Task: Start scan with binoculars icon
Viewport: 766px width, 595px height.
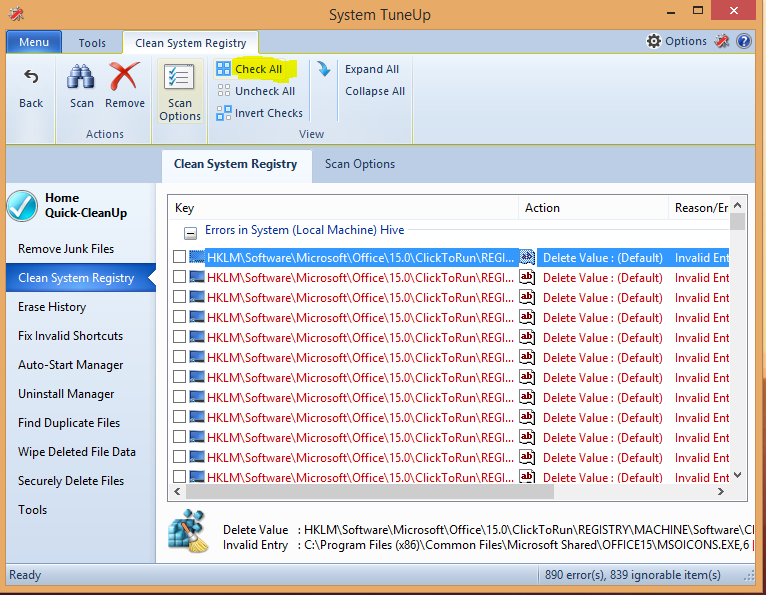Action: [x=81, y=77]
